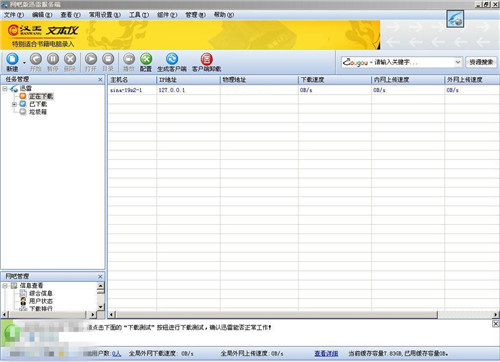Image resolution: width=500 pixels, height=362 pixels.
Task: Click the host list horizontal scrollbar right arrow
Action: tap(496, 314)
